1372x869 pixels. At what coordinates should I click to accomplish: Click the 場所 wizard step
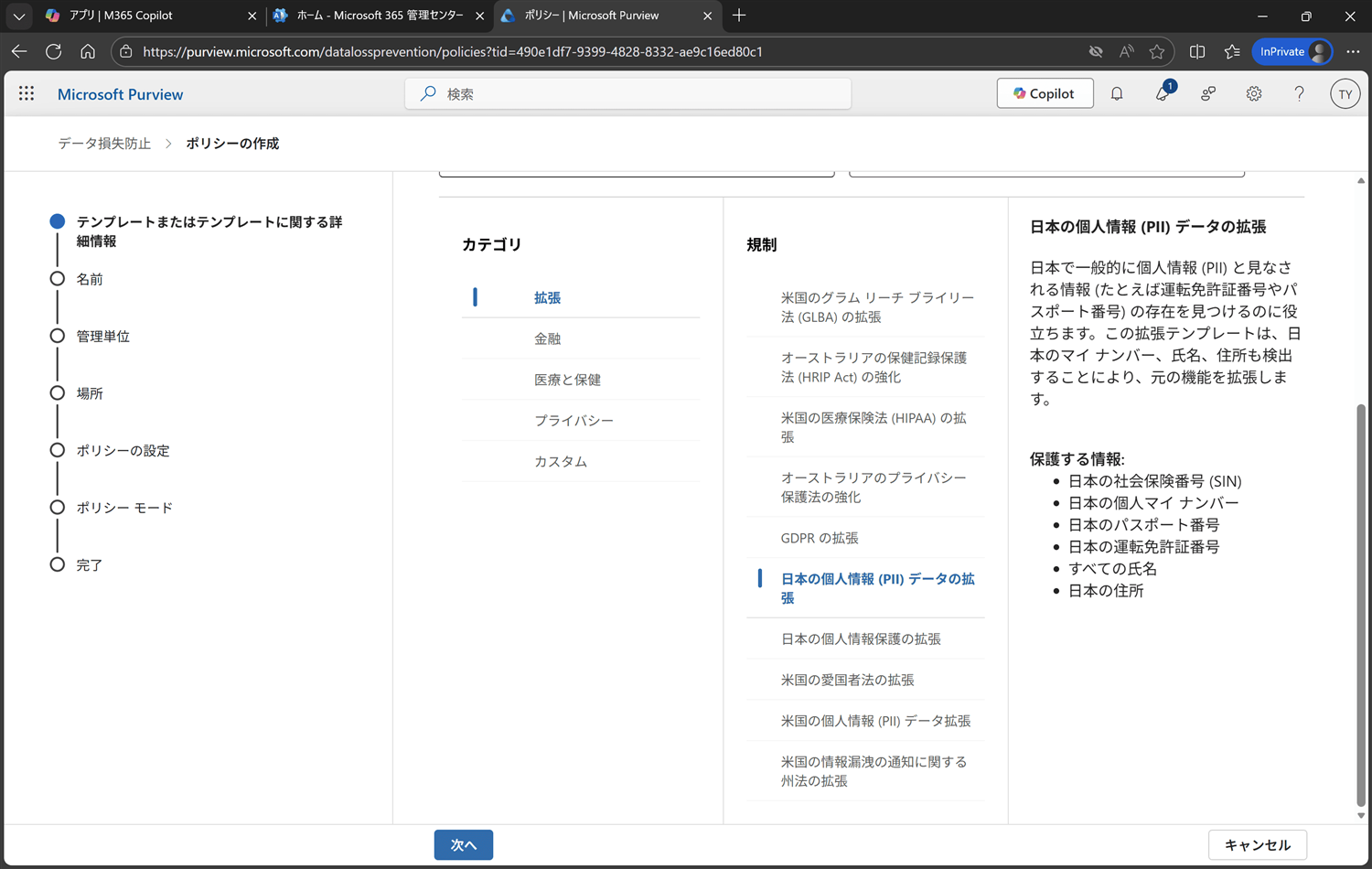pyautogui.click(x=90, y=393)
